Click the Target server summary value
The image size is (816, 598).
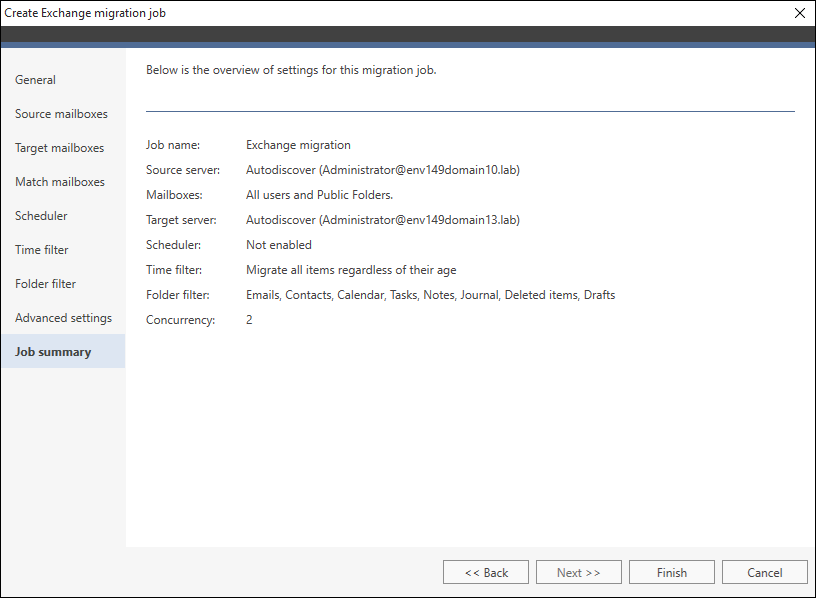coord(383,219)
